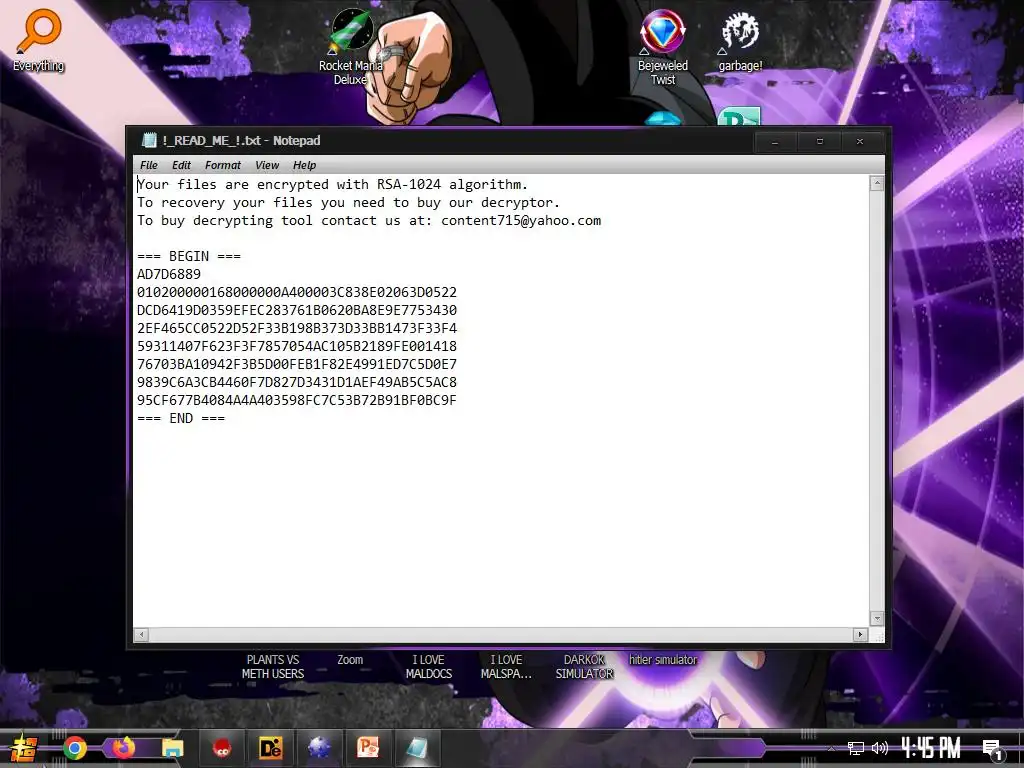Image resolution: width=1024 pixels, height=768 pixels.
Task: Click the '=== END ===' line
Action: coord(181,418)
